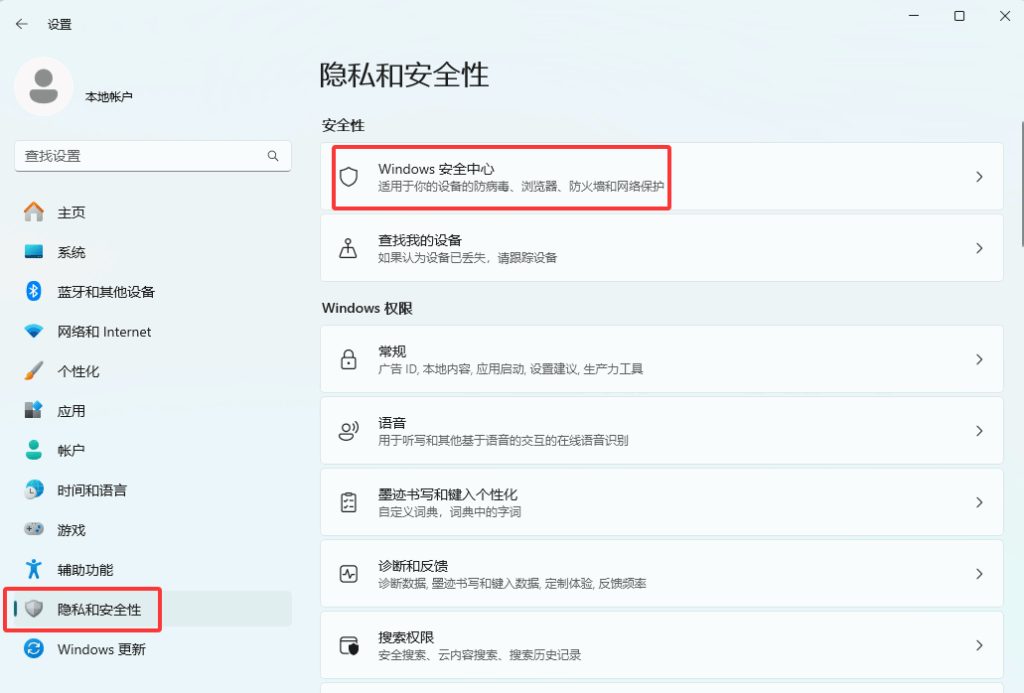
Task: Click the back arrow to return
Action: tap(21, 23)
